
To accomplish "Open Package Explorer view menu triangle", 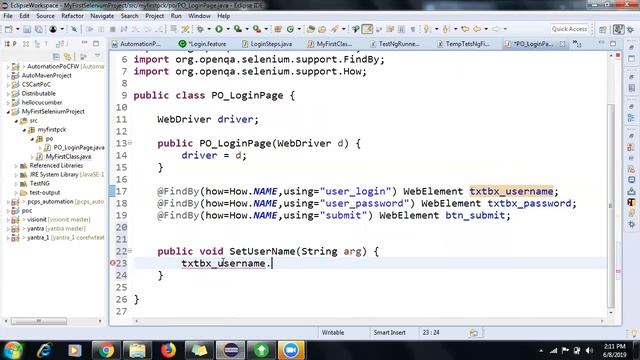I will click(x=97, y=56).
